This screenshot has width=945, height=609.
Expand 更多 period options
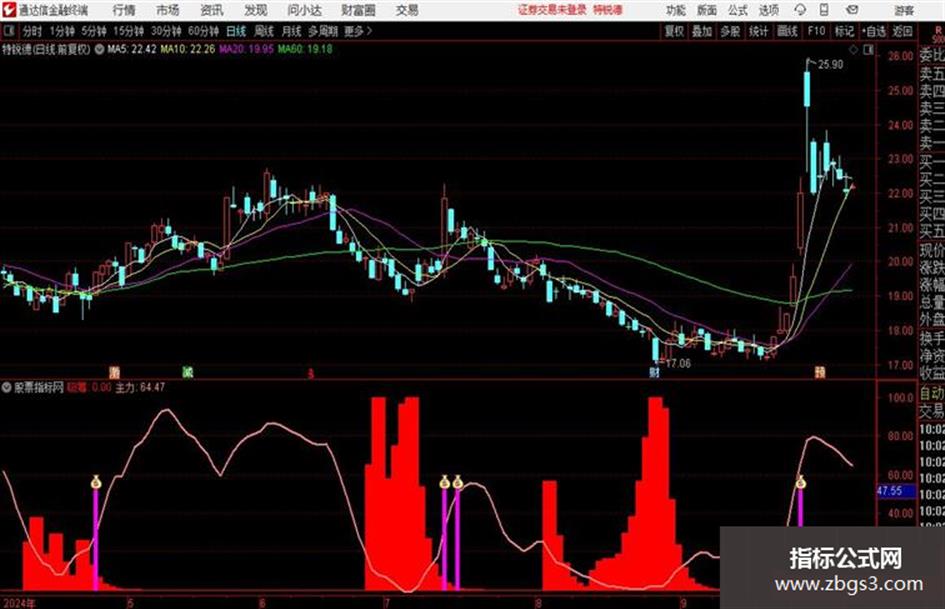(358, 31)
